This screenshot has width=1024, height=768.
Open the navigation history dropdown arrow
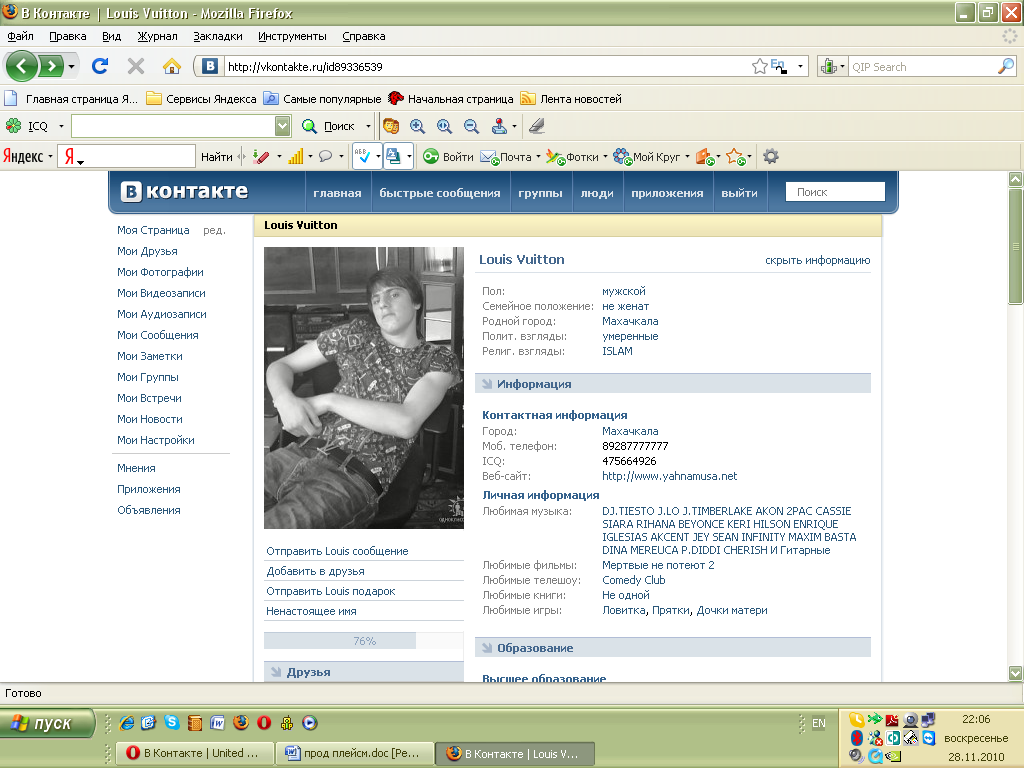[71, 66]
